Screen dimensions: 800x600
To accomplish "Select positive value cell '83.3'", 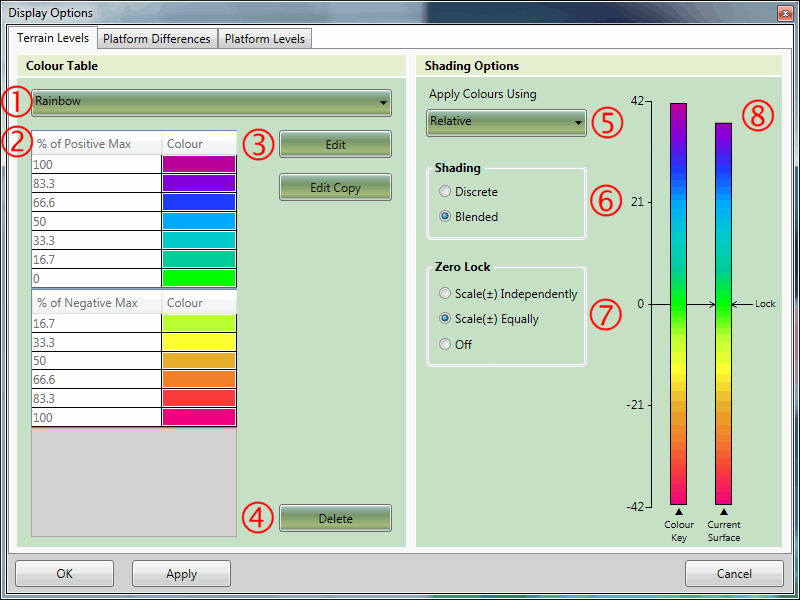I will pyautogui.click(x=97, y=183).
